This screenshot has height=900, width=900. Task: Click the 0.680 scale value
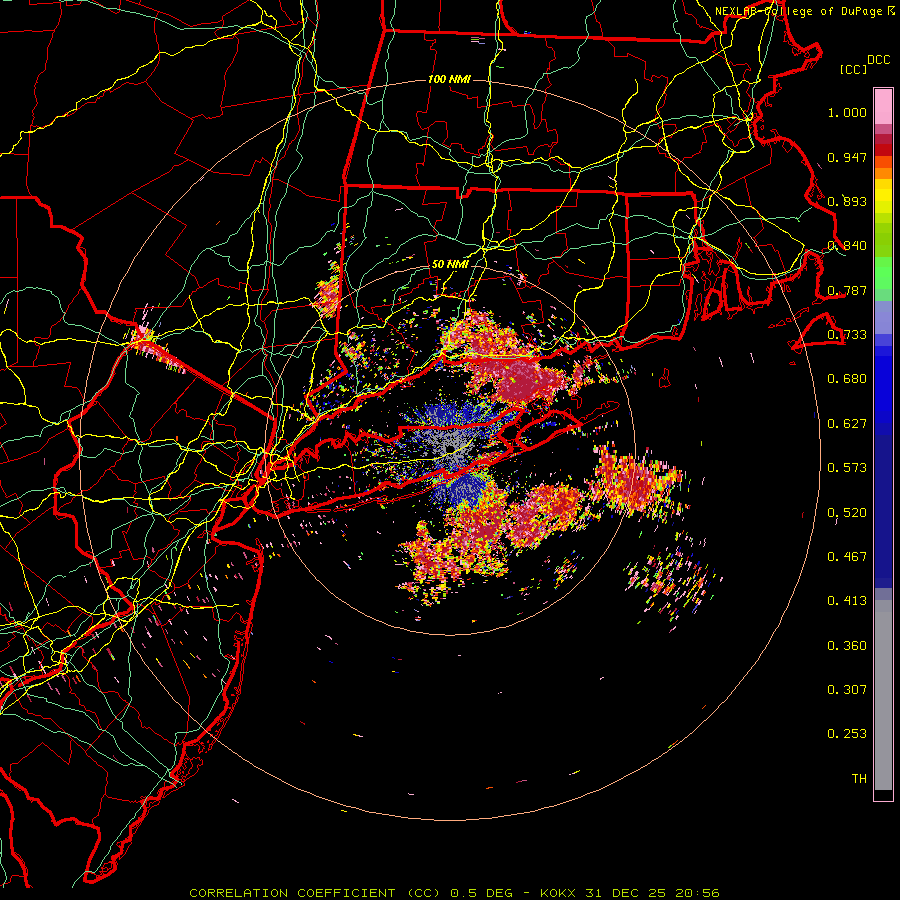tap(847, 379)
